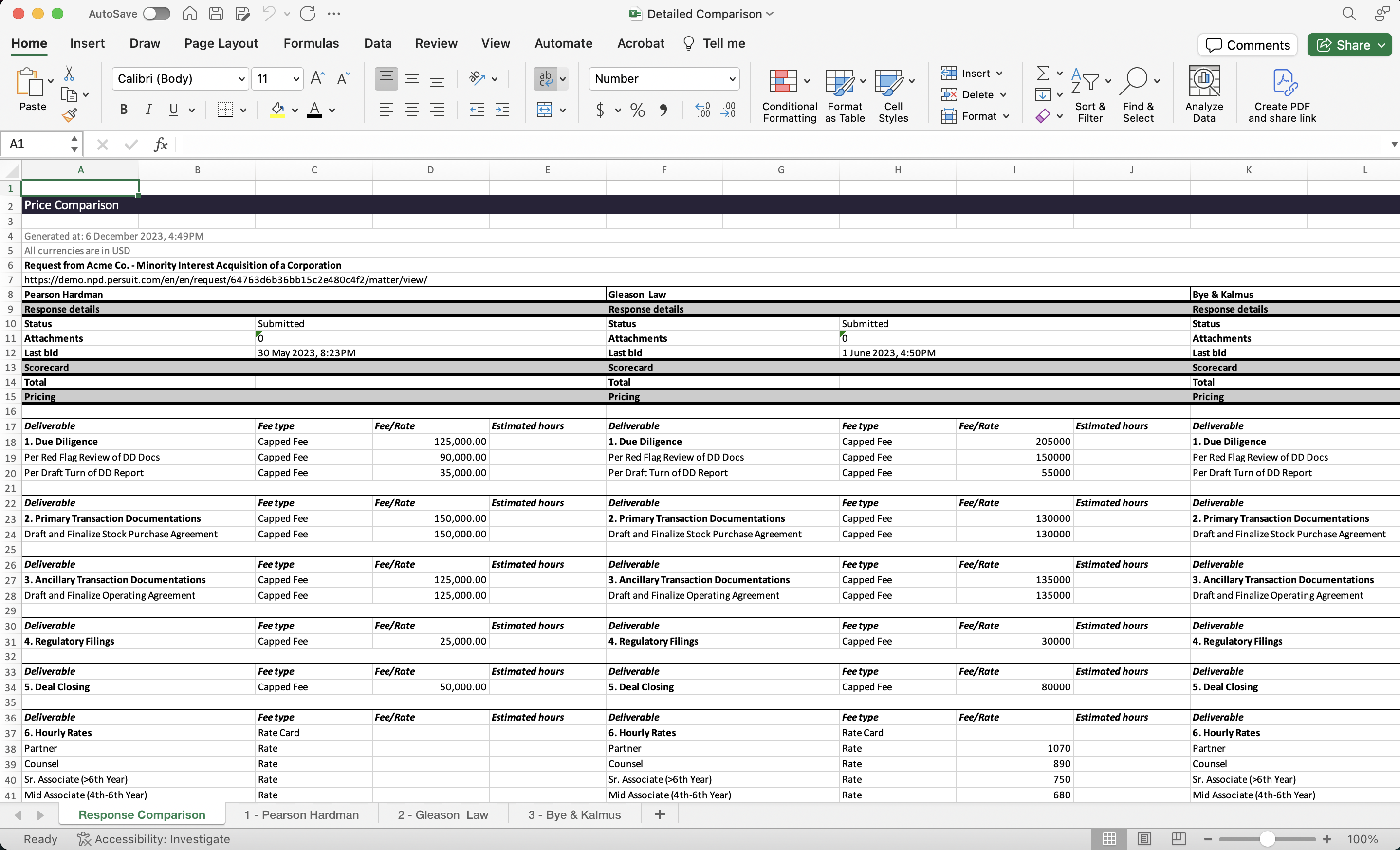This screenshot has width=1400, height=850.
Task: Expand the formula bar chevron
Action: click(1393, 144)
